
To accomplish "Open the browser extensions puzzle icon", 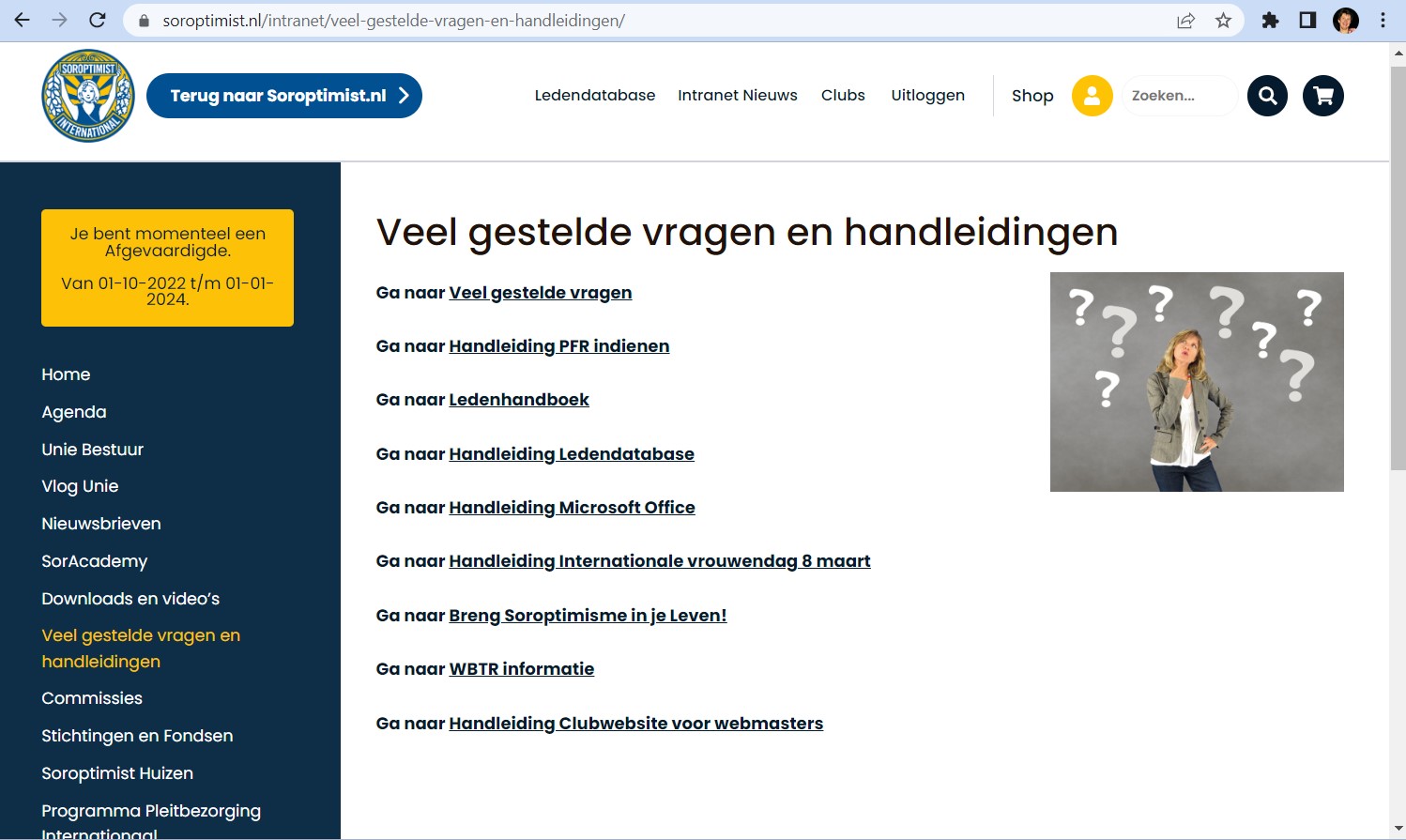I will point(1270,21).
